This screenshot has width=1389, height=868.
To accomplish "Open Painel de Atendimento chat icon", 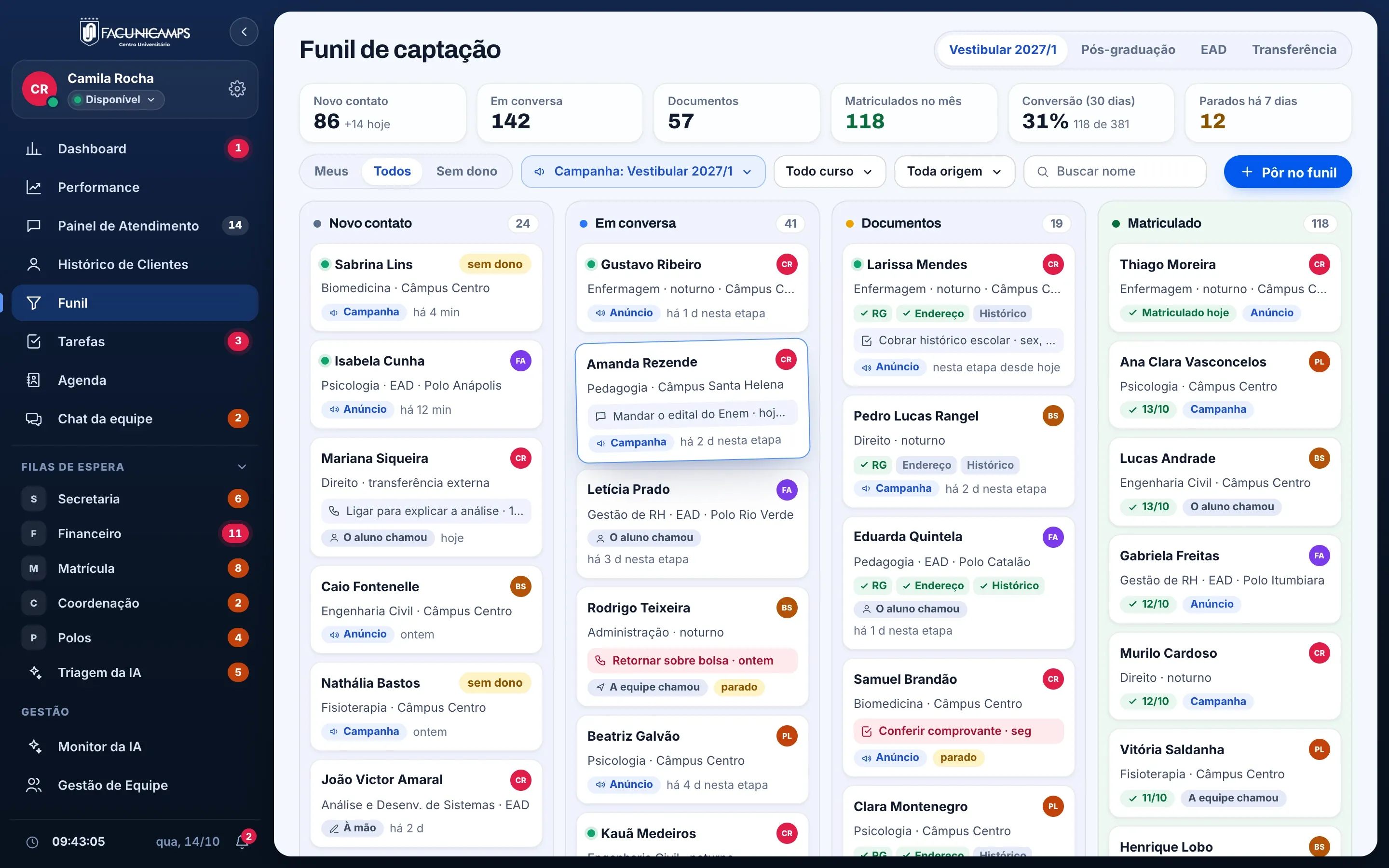I will pyautogui.click(x=34, y=226).
